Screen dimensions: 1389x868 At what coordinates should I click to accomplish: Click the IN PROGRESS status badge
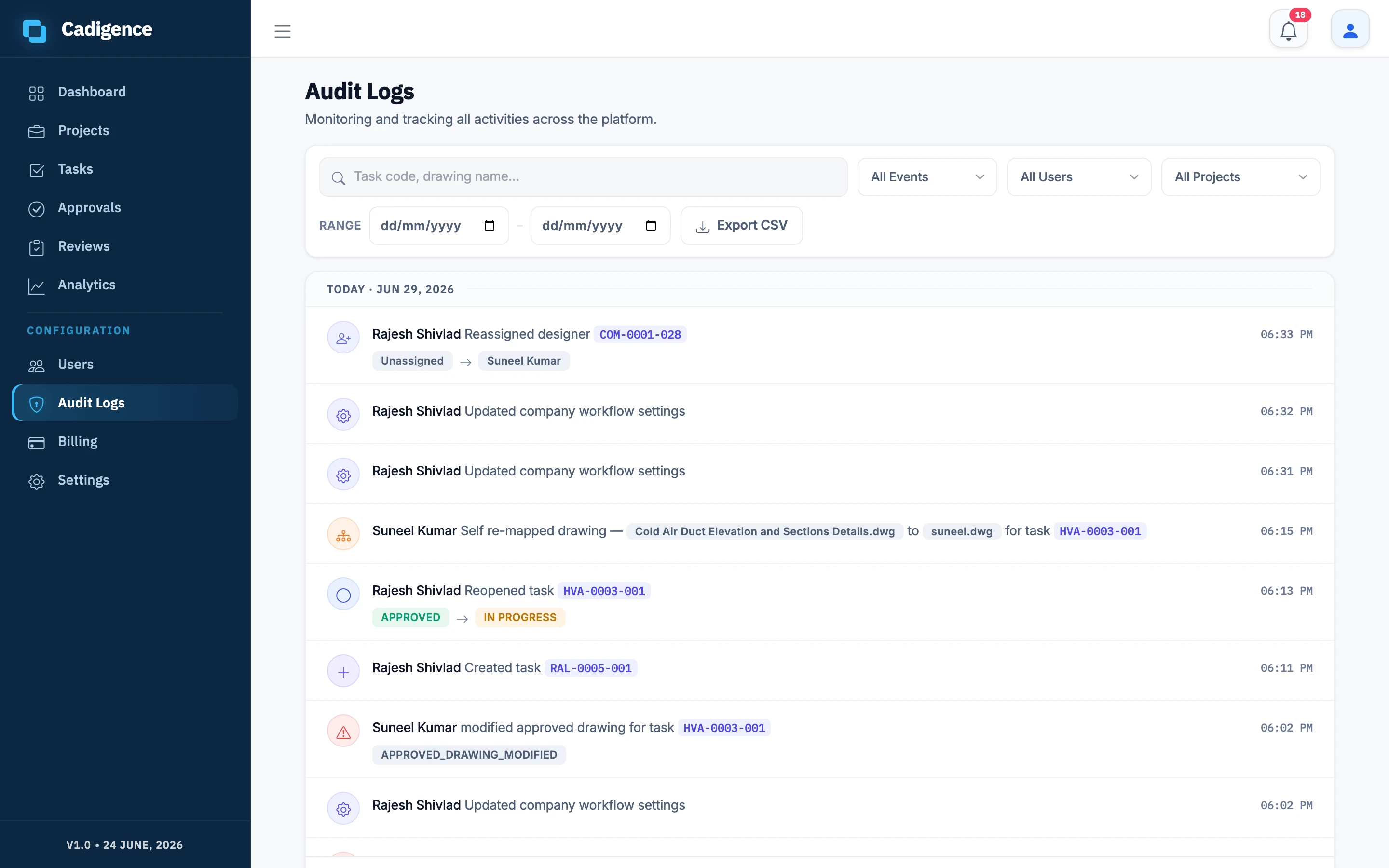pos(519,617)
